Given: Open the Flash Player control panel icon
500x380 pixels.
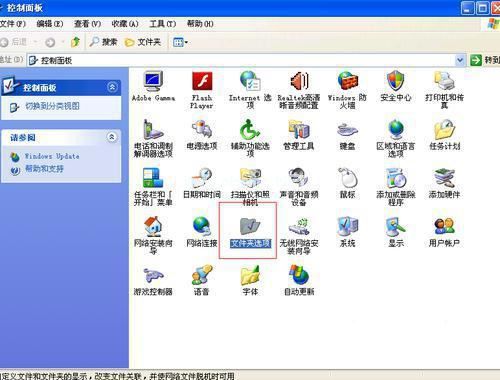Looking at the screenshot, I should coord(202,89).
